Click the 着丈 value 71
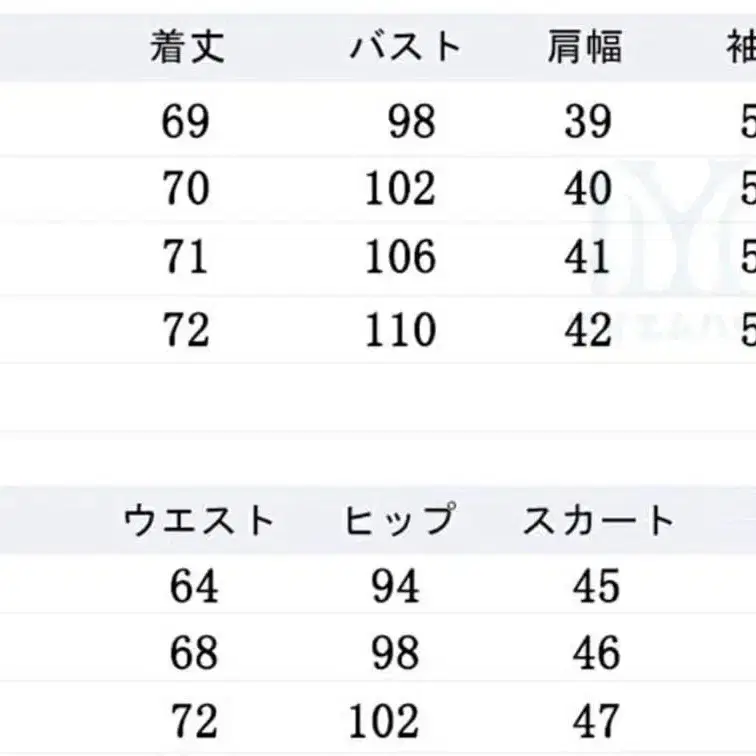756x756 pixels. pyautogui.click(x=186, y=257)
